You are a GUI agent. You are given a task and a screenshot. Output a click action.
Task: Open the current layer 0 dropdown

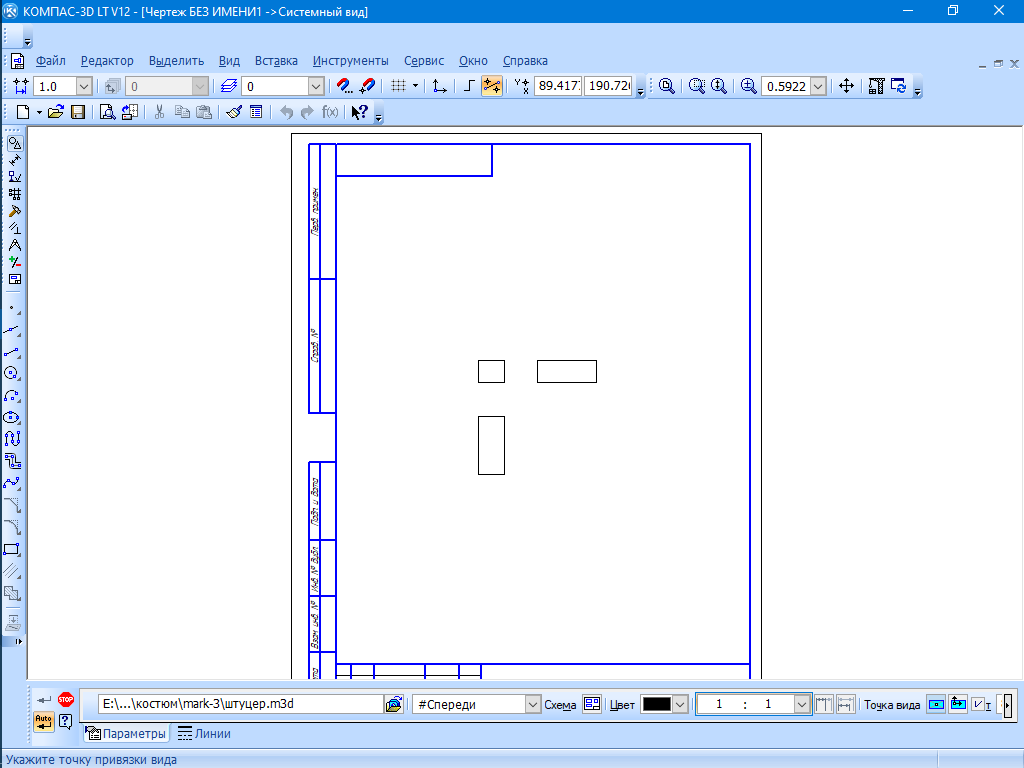(x=316, y=86)
